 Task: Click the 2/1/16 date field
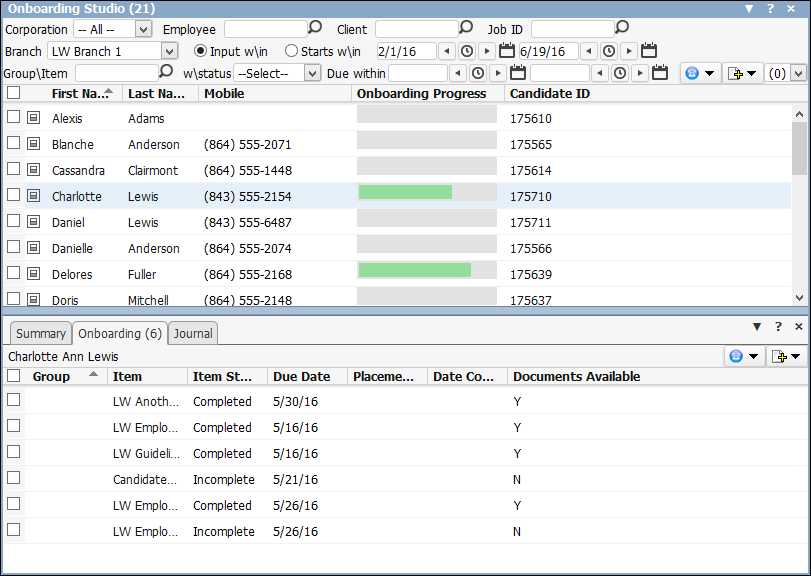point(407,51)
